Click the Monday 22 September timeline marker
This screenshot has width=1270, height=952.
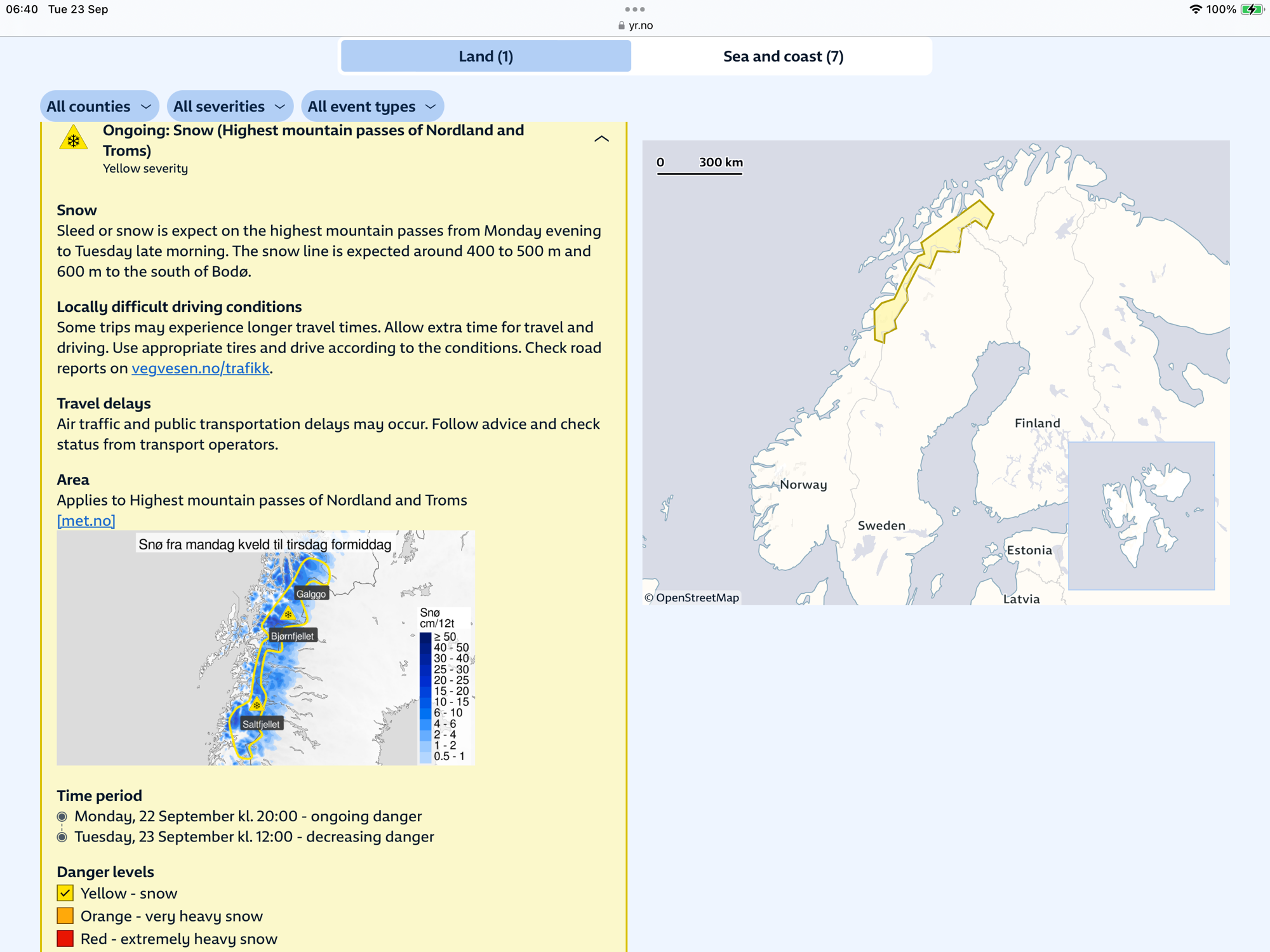[x=62, y=816]
